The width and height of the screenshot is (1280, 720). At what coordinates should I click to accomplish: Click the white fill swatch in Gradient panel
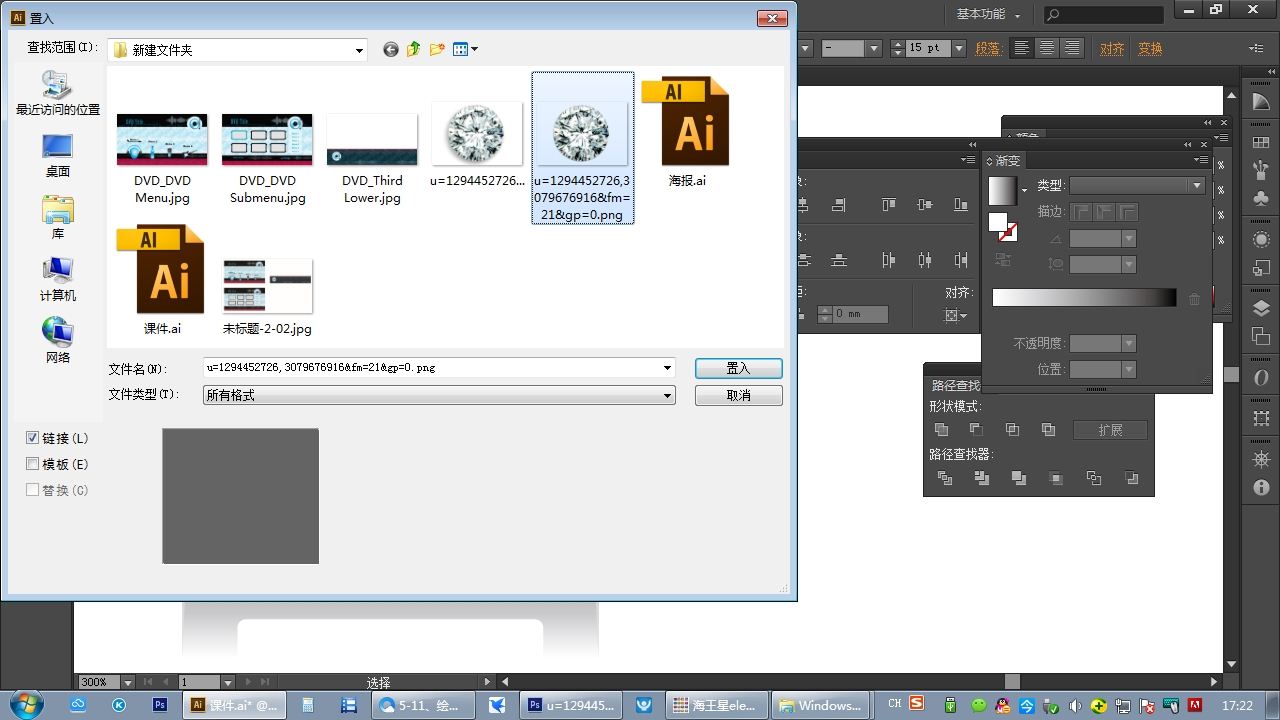(998, 222)
